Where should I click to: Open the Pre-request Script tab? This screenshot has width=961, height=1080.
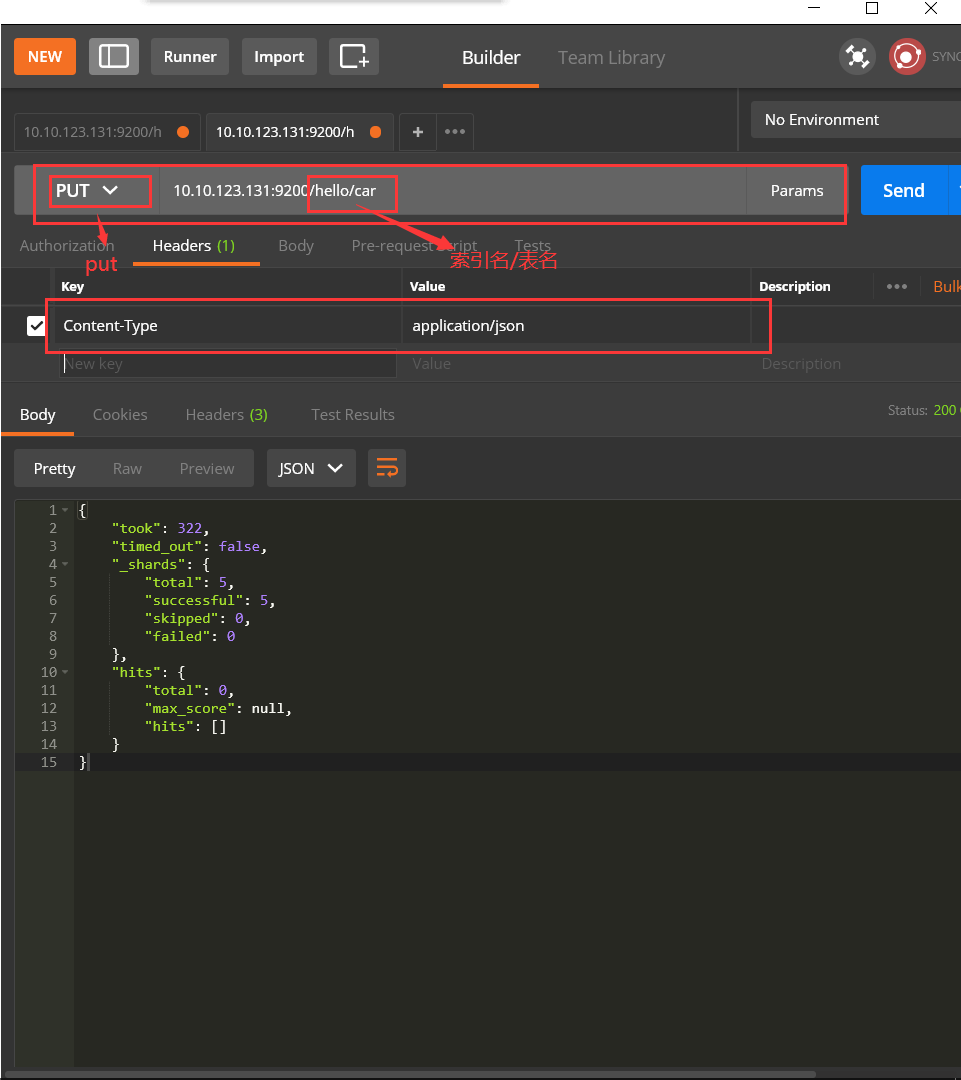coord(414,246)
